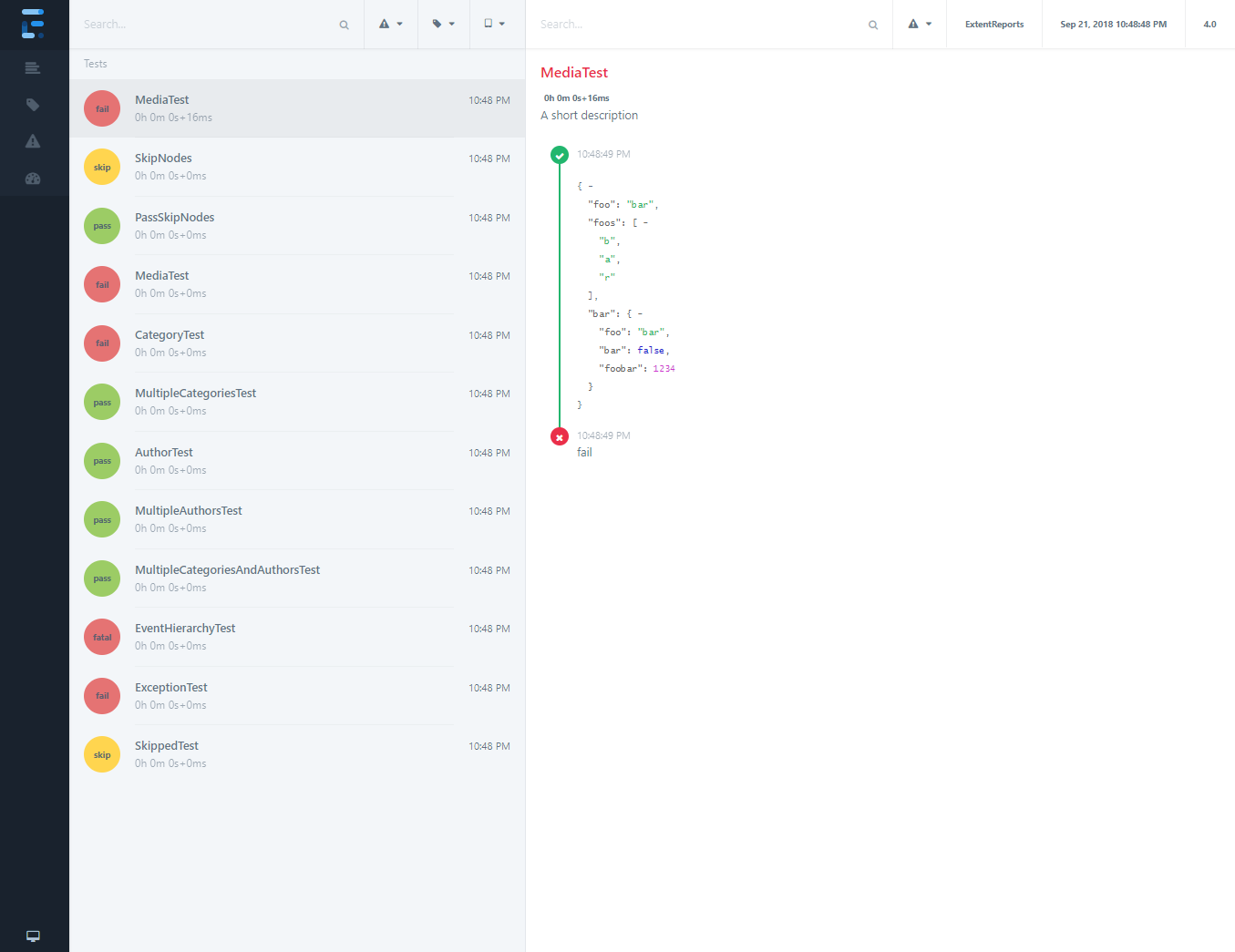
Task: Click the ExtentReports logo icon
Action: tap(33, 24)
